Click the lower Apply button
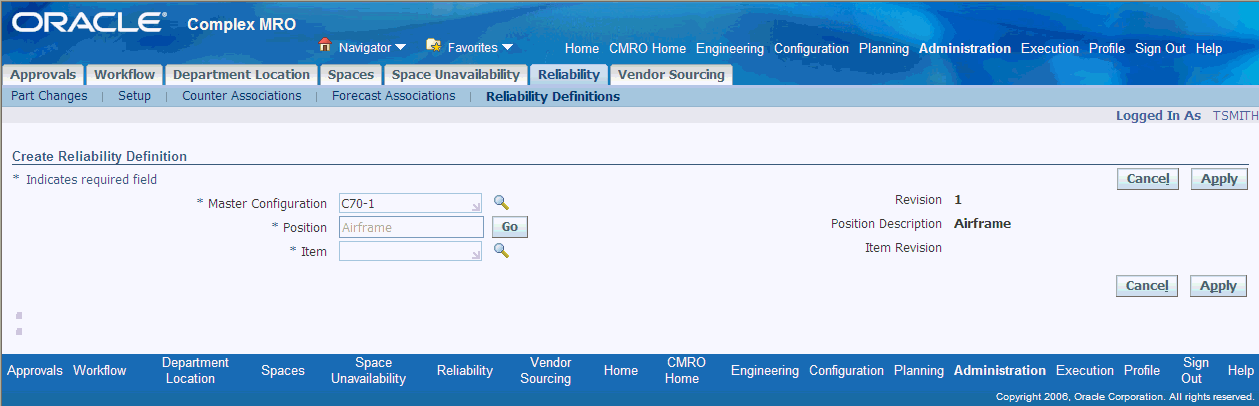 pos(1219,286)
